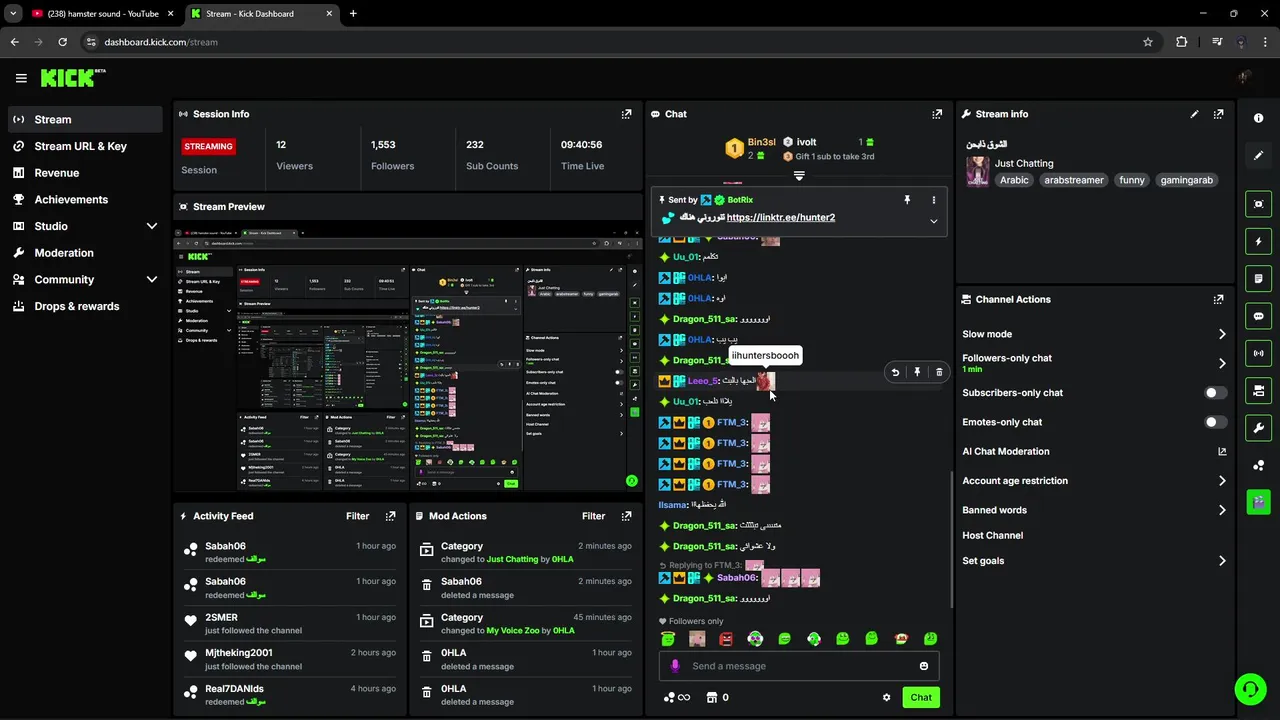Click the pencil icon in the right sidebar

click(1258, 156)
